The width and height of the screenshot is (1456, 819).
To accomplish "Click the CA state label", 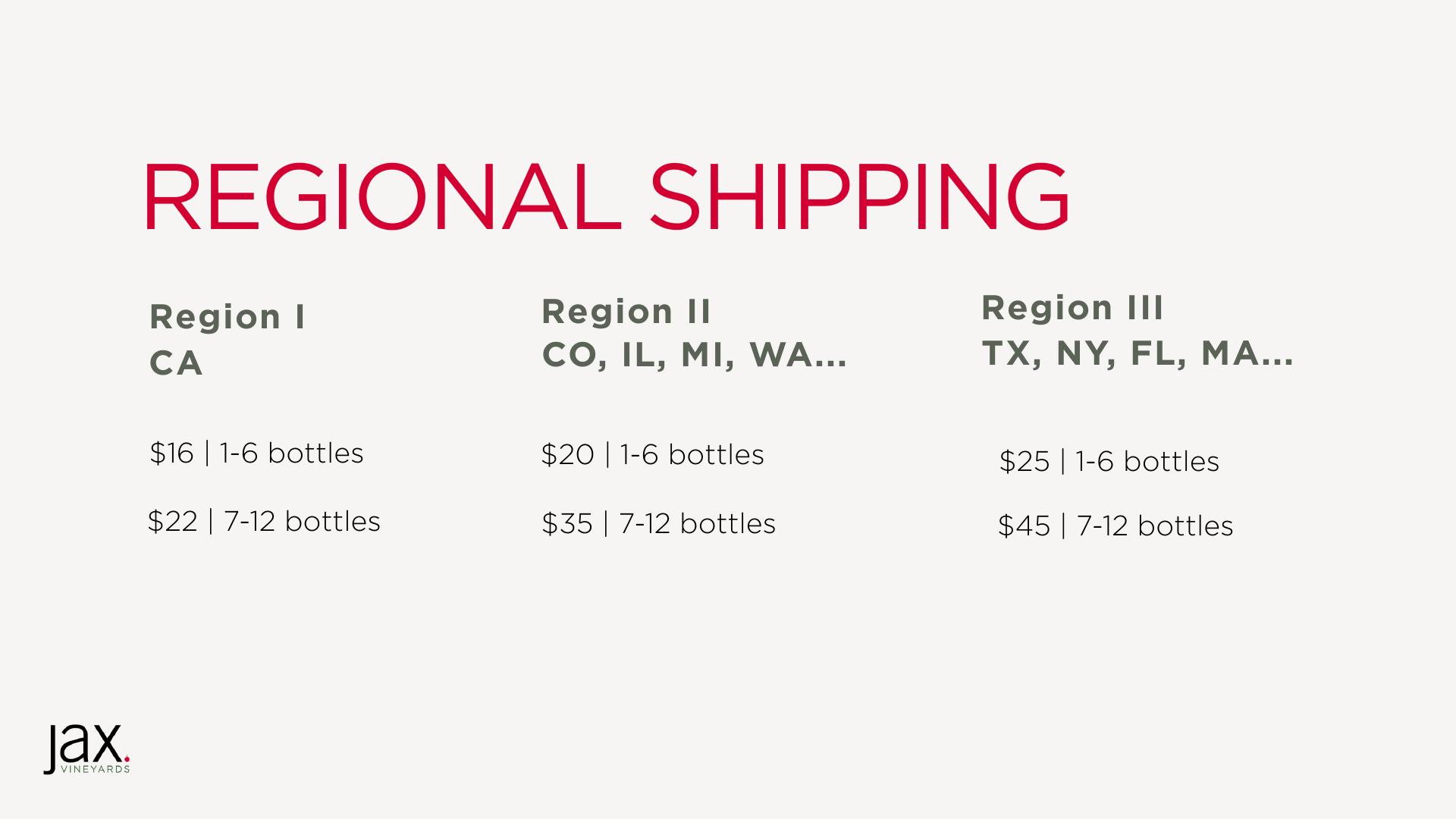I will pos(176,363).
